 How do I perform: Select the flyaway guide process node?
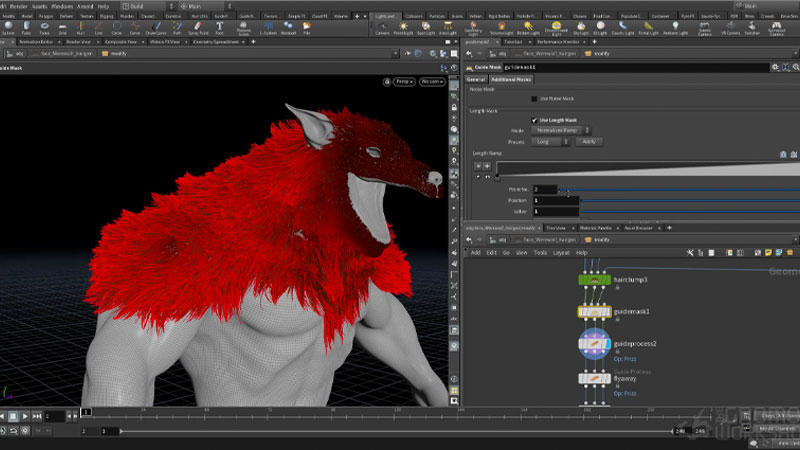pyautogui.click(x=594, y=379)
